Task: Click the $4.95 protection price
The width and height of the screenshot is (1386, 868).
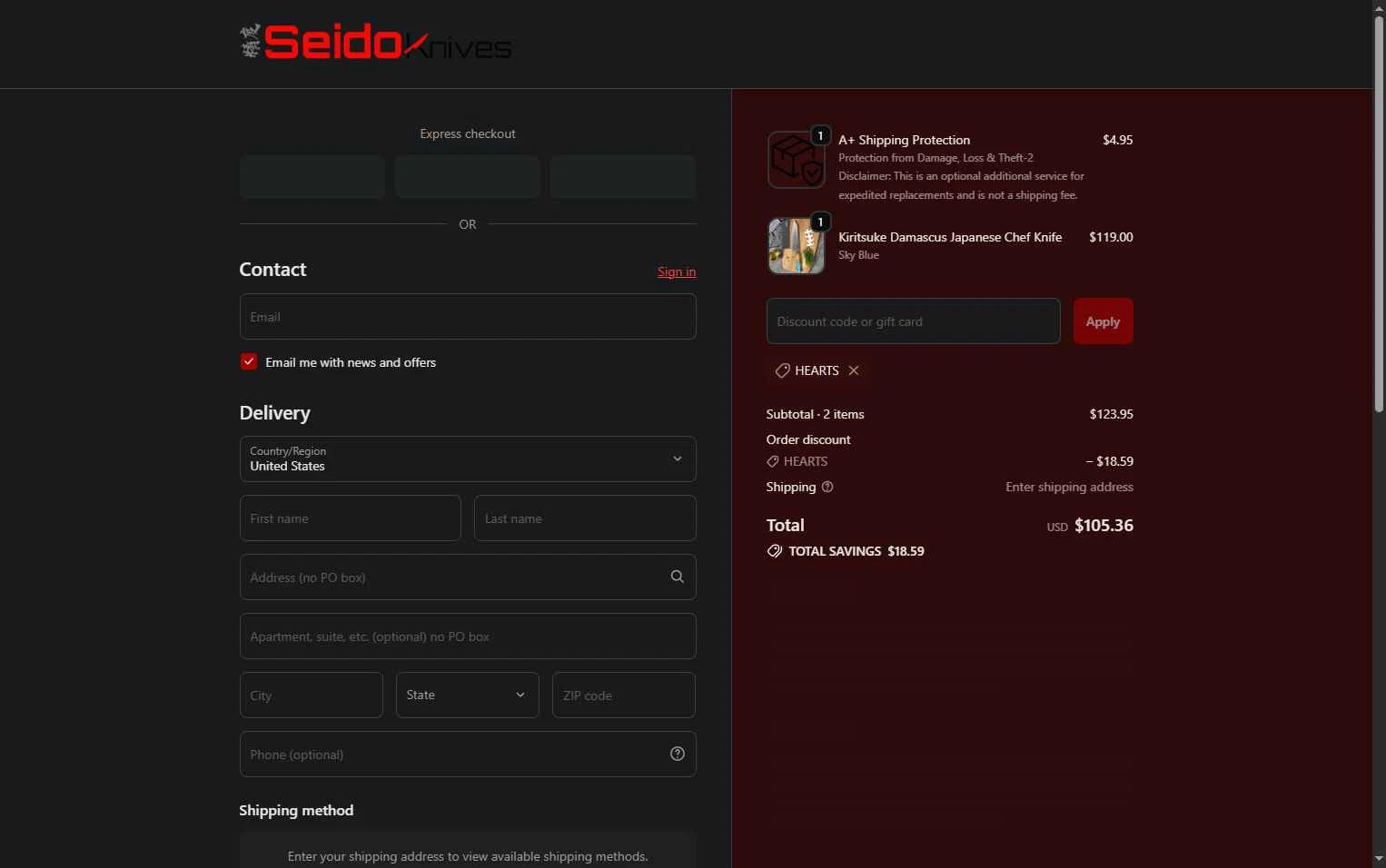Action: (x=1117, y=140)
